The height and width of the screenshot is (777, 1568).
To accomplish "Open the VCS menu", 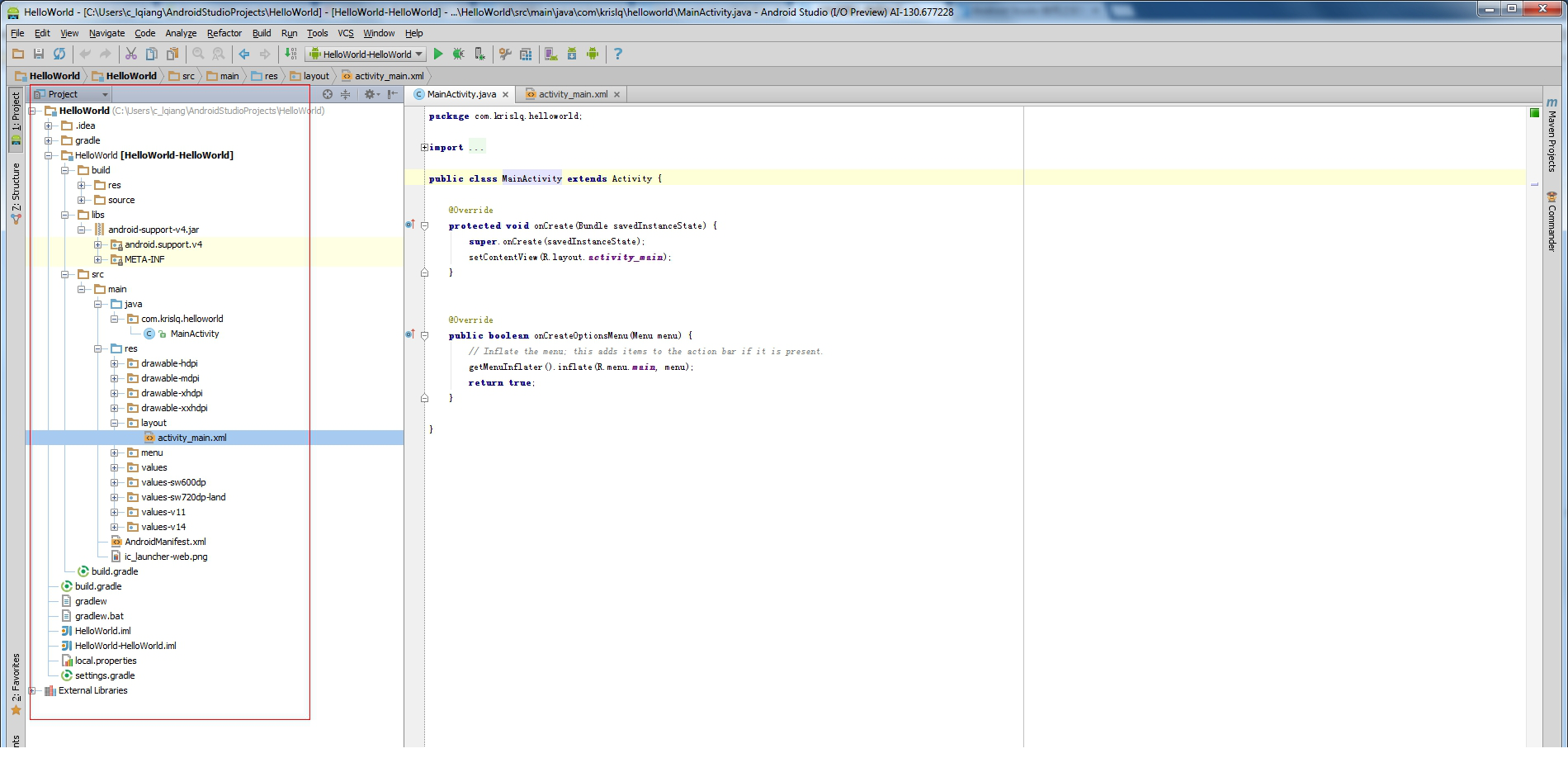I will [346, 33].
